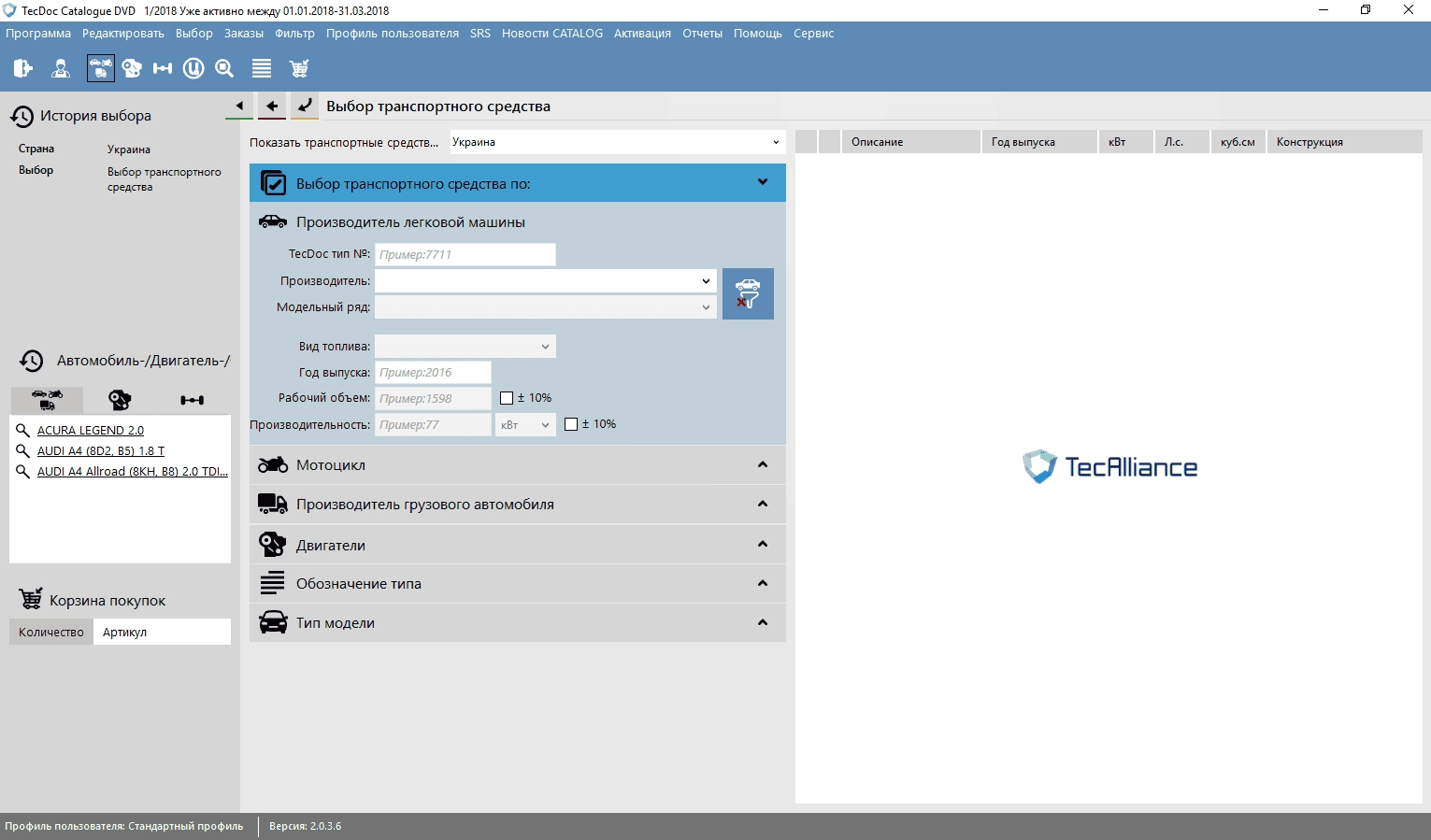The image size is (1431, 840).
Task: Open the SRS menu
Action: coord(480,34)
